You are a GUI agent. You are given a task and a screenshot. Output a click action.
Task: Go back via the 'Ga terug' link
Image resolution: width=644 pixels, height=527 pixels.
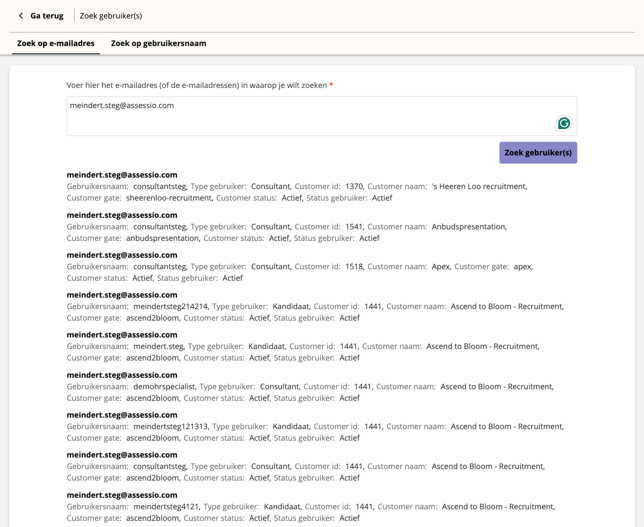(46, 16)
